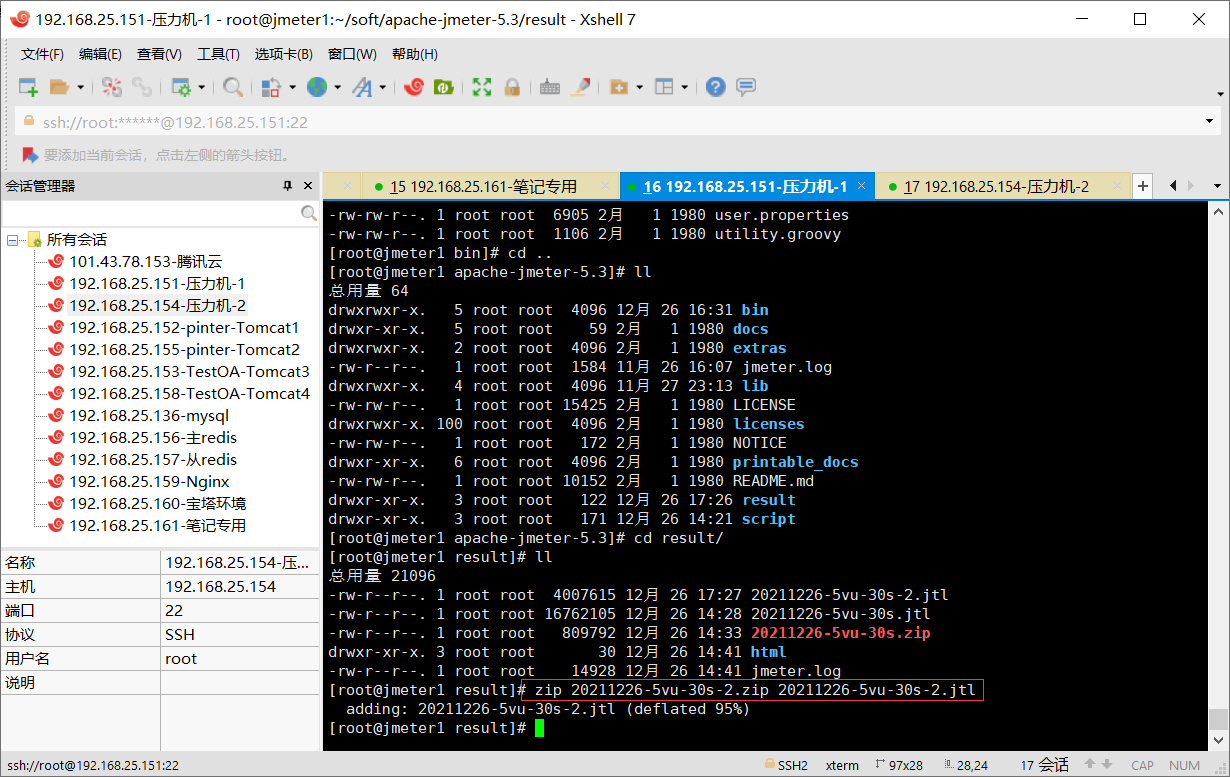1230x777 pixels.
Task: Collapse the 所有会话 tree node
Action: 13,240
